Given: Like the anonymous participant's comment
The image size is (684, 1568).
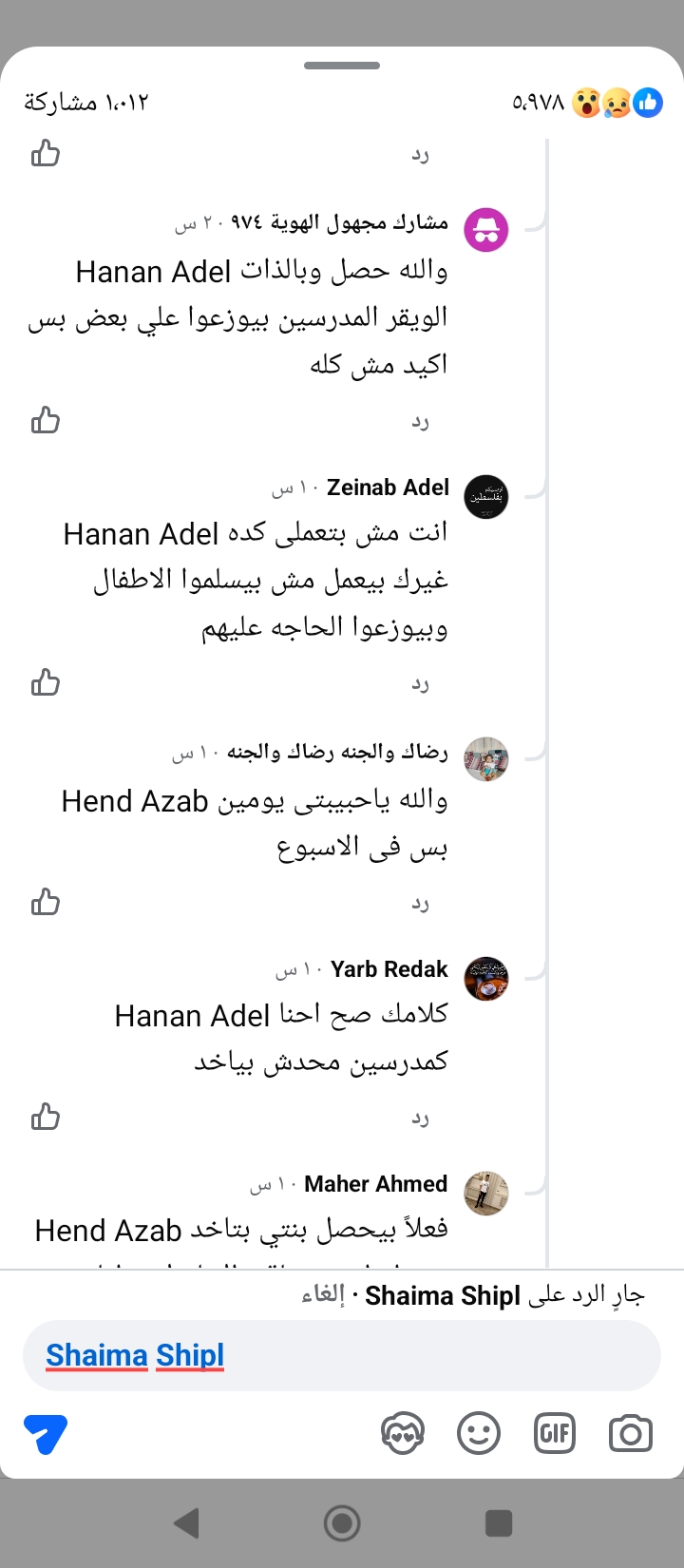Looking at the screenshot, I should coord(46,420).
